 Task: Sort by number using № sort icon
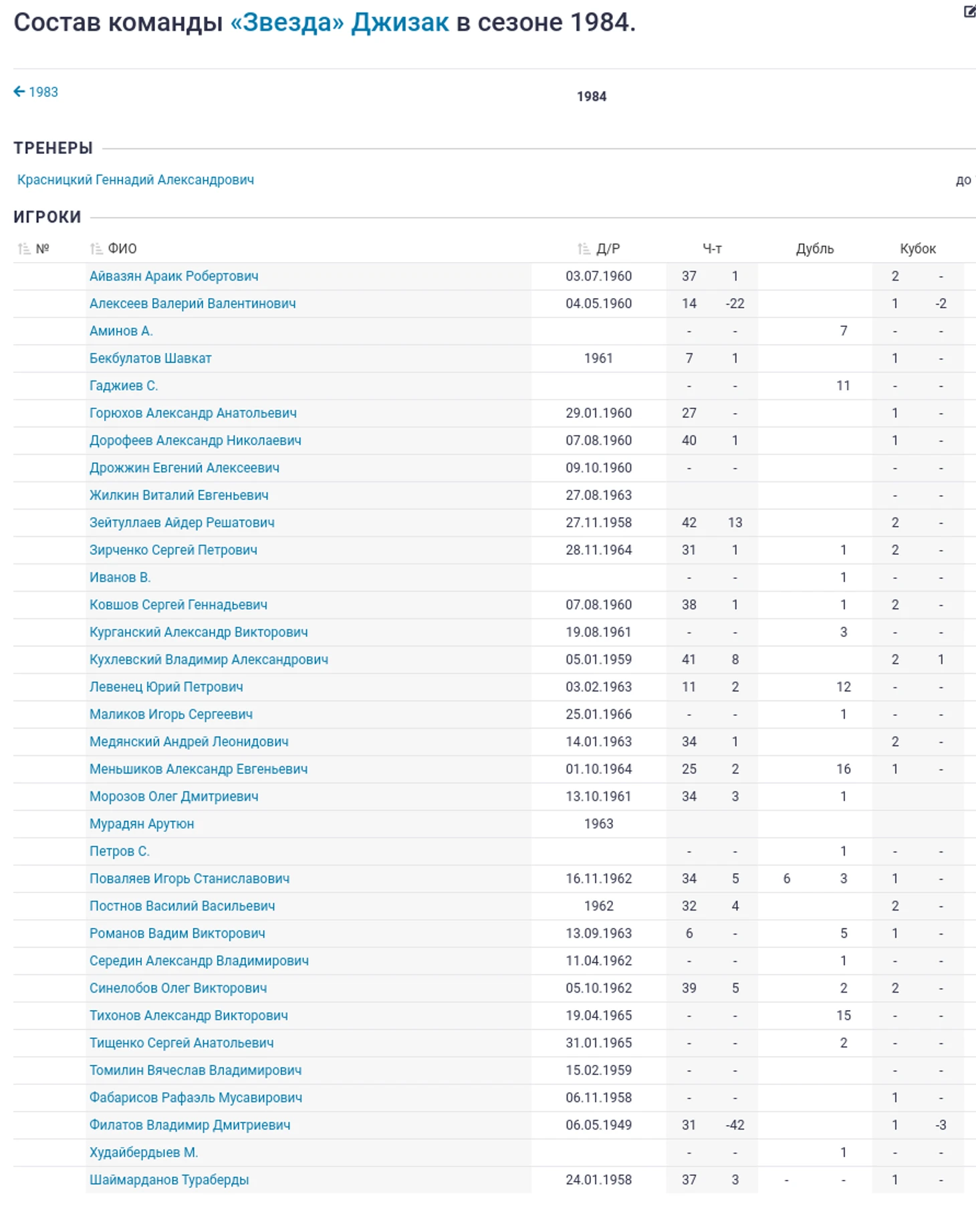[x=24, y=249]
